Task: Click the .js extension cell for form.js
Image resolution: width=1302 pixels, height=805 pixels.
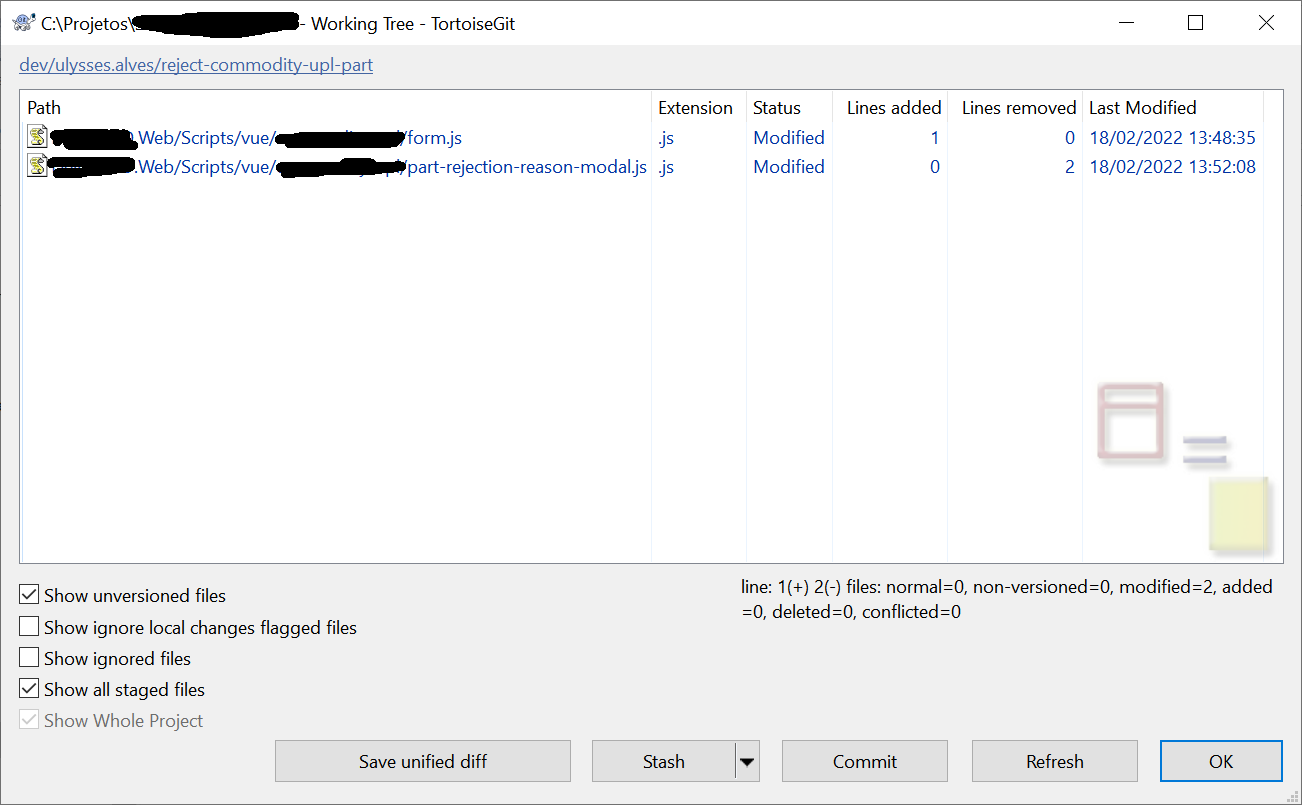Action: coord(666,137)
